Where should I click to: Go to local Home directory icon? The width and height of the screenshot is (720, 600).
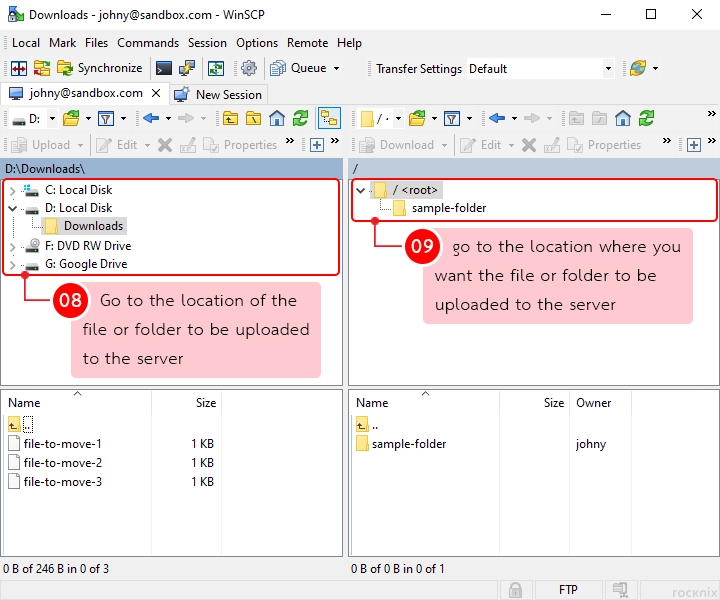[276, 118]
